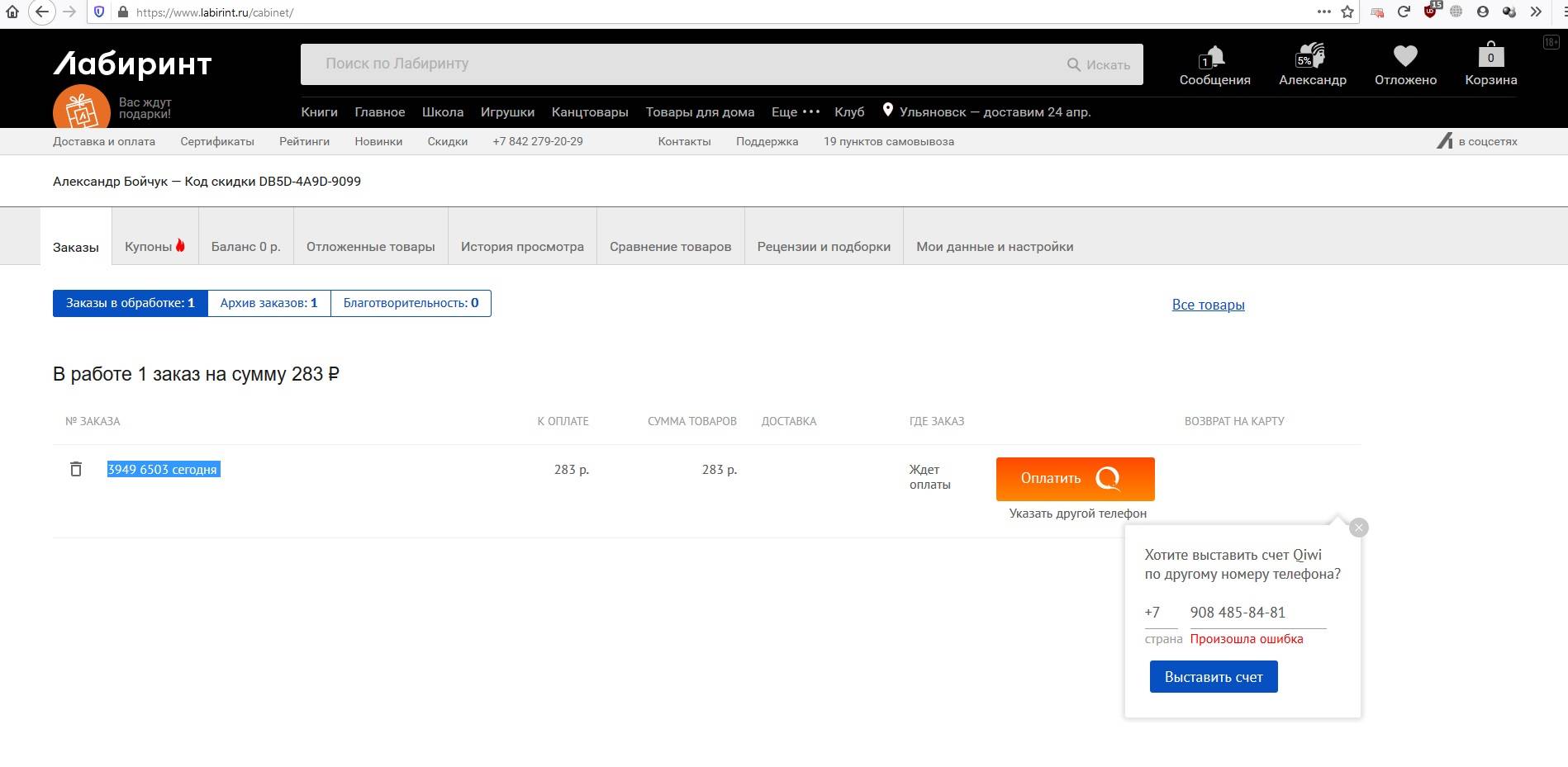1568x767 pixels.
Task: Open Книги menu
Action: coord(319,111)
